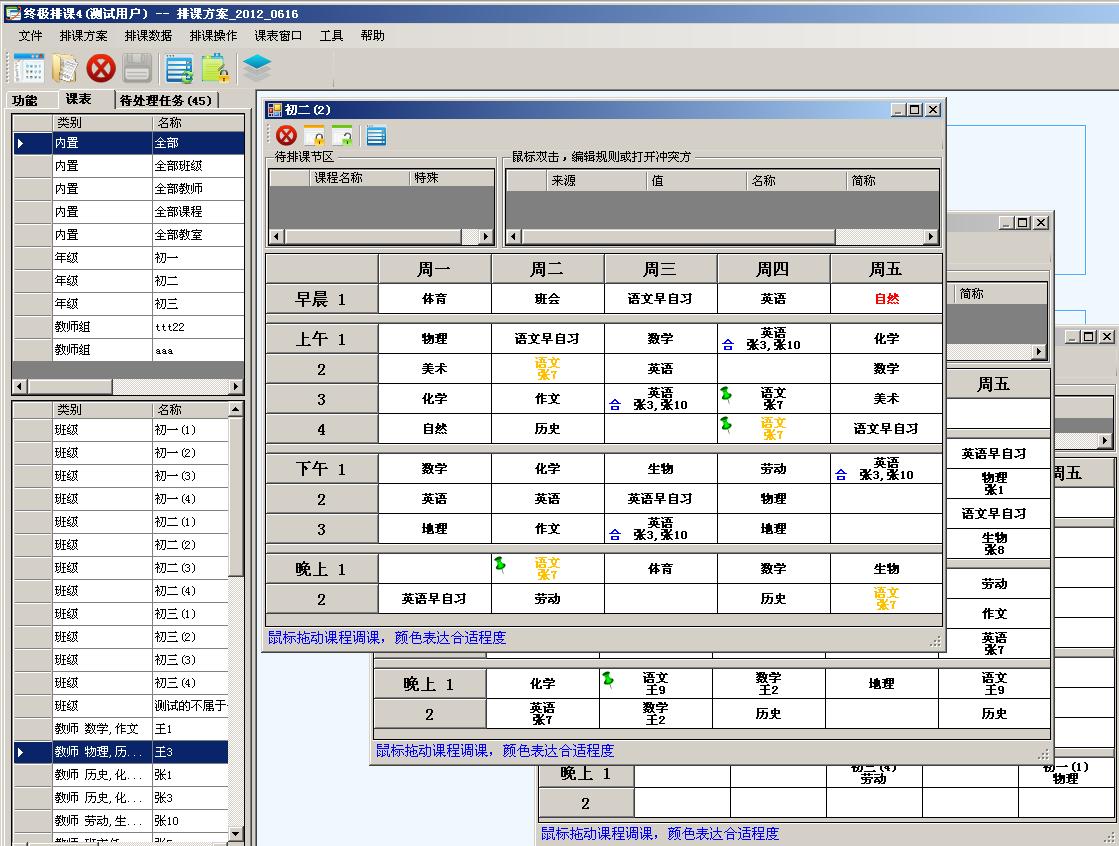The width and height of the screenshot is (1119, 846).
Task: Open the 文件 menu
Action: 31,36
